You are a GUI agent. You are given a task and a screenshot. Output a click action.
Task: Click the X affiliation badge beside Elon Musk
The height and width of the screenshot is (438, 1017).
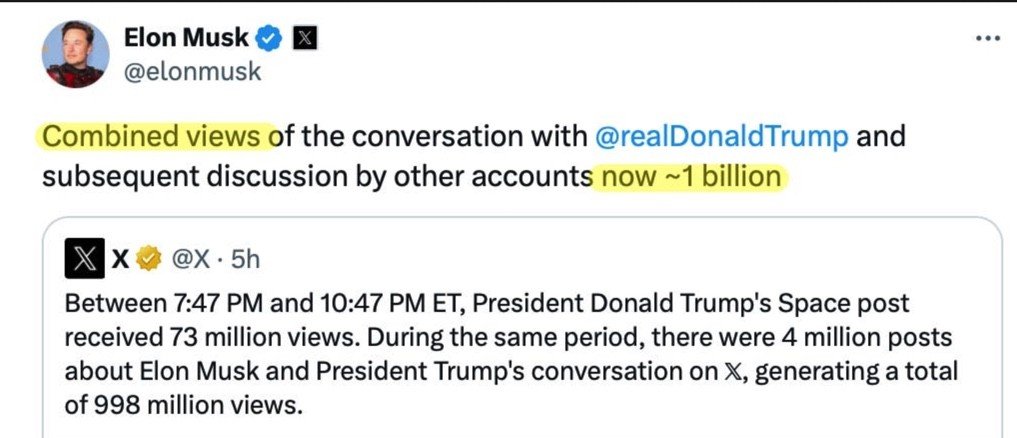(x=305, y=40)
